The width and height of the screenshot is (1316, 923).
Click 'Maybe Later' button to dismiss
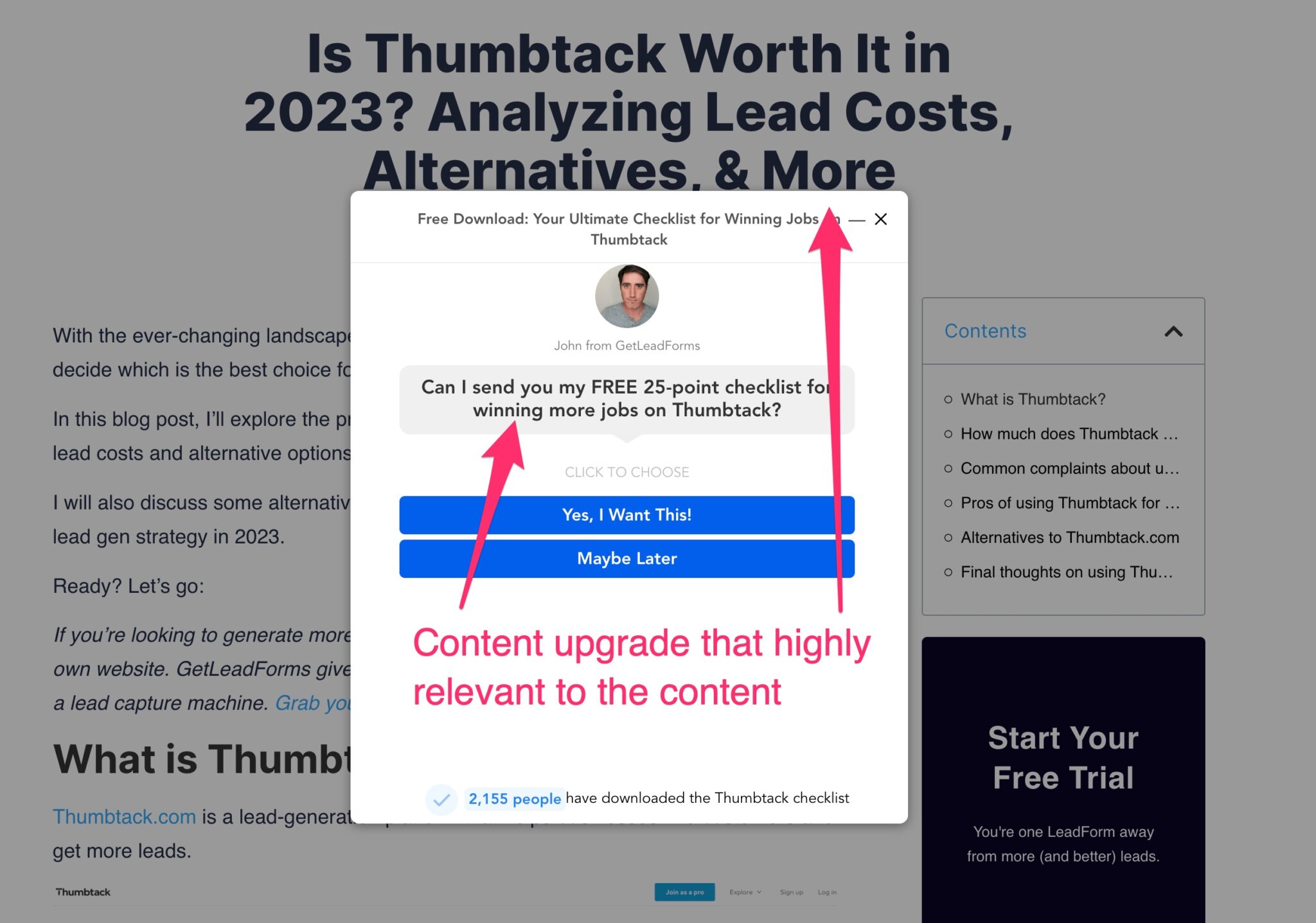(627, 557)
